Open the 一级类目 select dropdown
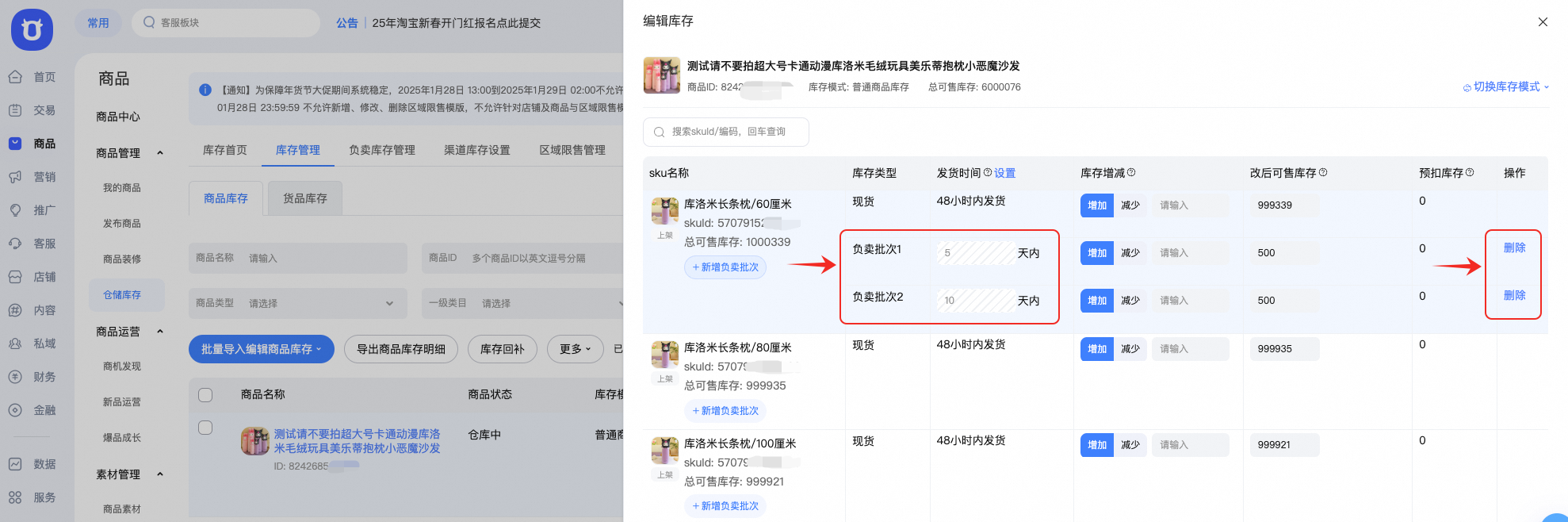Viewport: 1568px width, 522px height. 523,303
